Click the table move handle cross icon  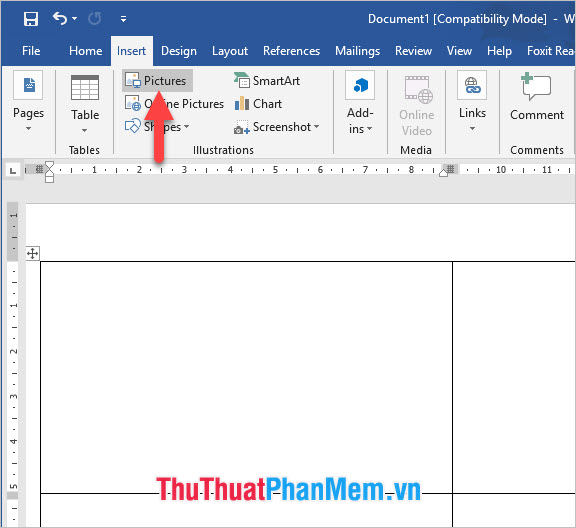click(x=33, y=253)
